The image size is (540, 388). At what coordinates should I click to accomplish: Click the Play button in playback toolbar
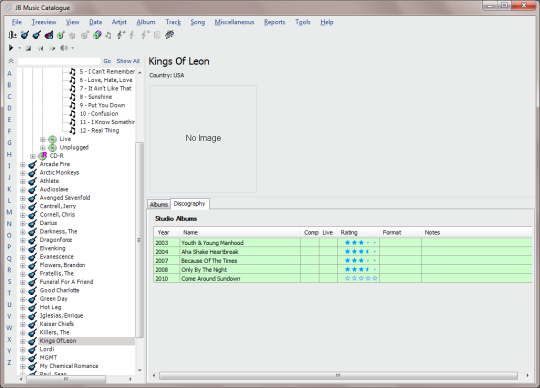pyautogui.click(x=11, y=48)
